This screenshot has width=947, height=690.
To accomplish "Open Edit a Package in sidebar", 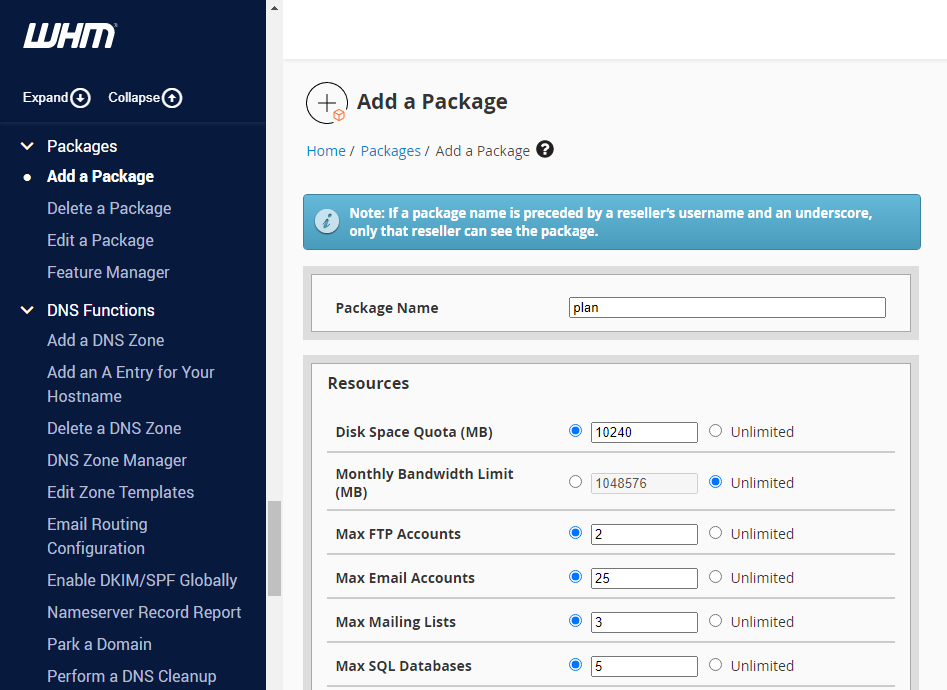I will coord(100,240).
